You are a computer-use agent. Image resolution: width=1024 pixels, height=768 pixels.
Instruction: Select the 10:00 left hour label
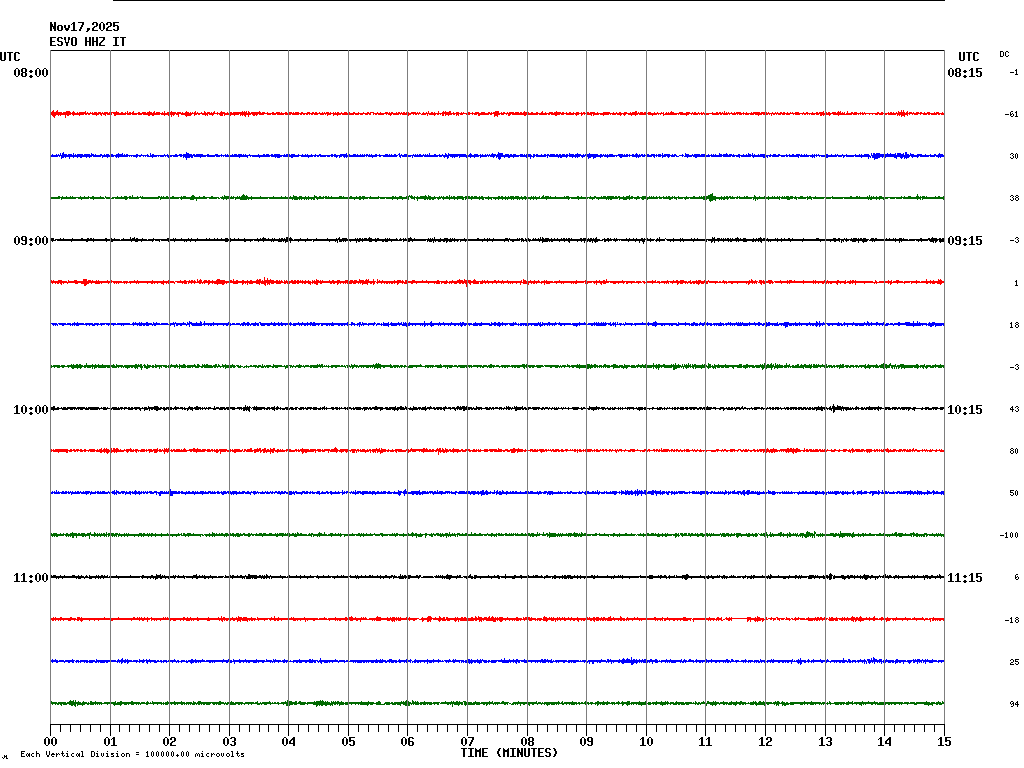[x=30, y=410]
